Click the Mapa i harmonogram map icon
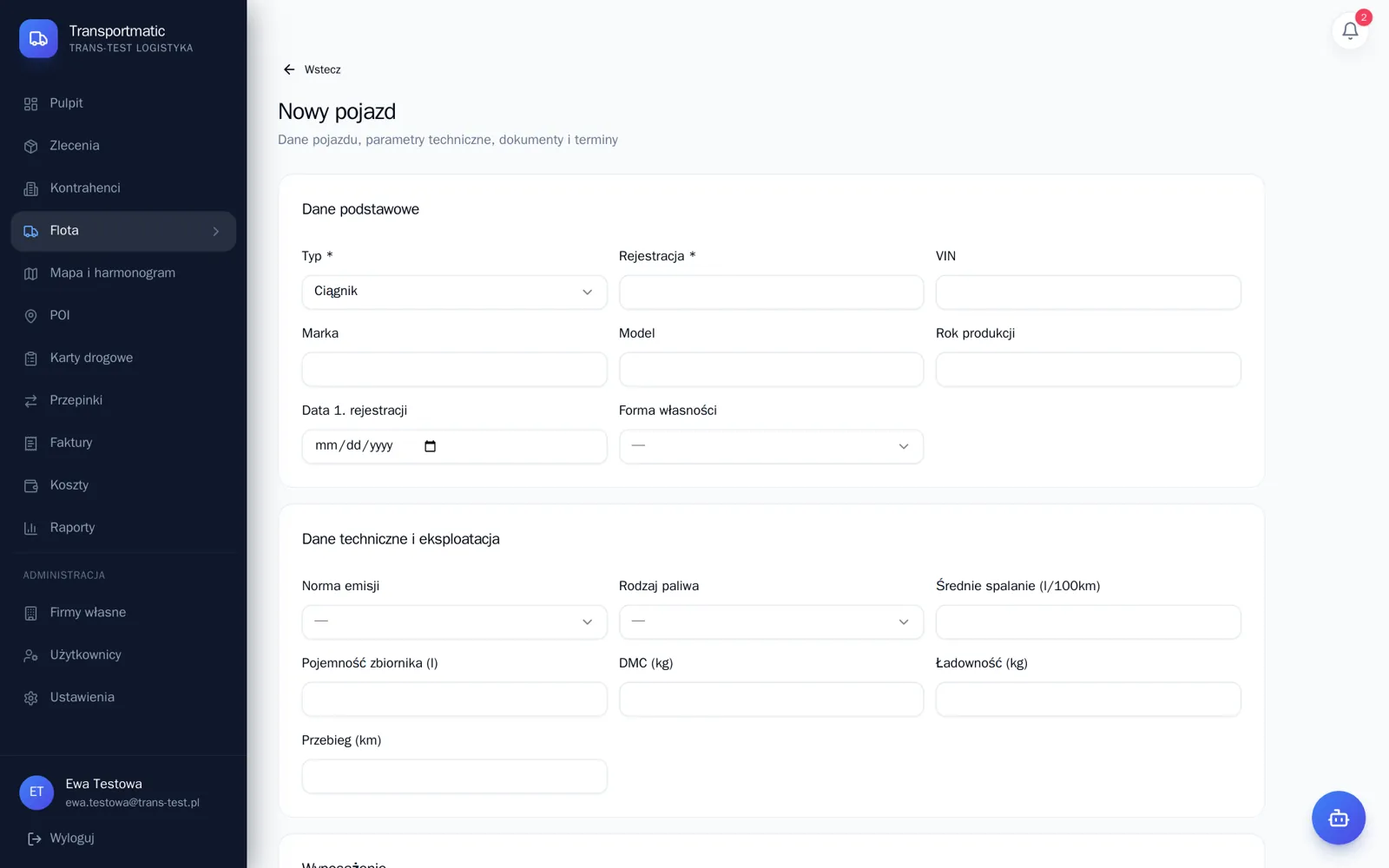 tap(30, 273)
